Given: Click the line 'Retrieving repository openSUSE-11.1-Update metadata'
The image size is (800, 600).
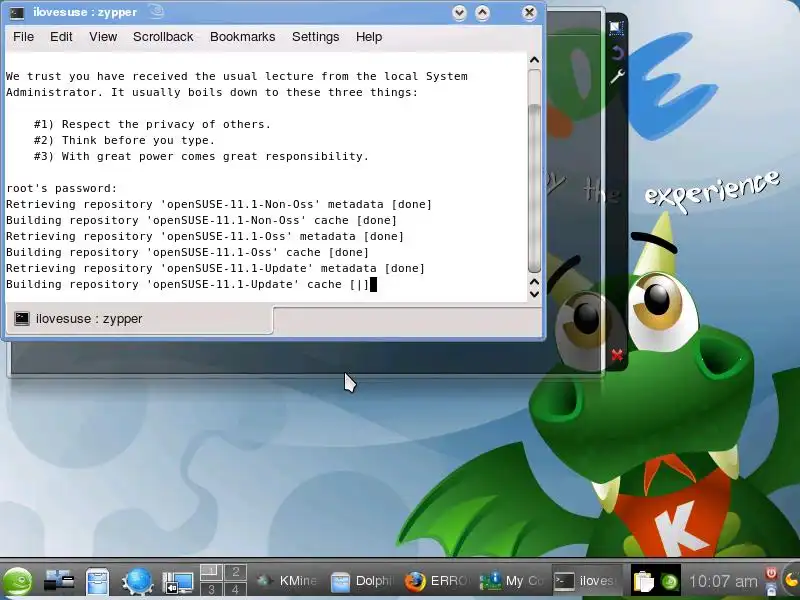Looking at the screenshot, I should tap(215, 268).
